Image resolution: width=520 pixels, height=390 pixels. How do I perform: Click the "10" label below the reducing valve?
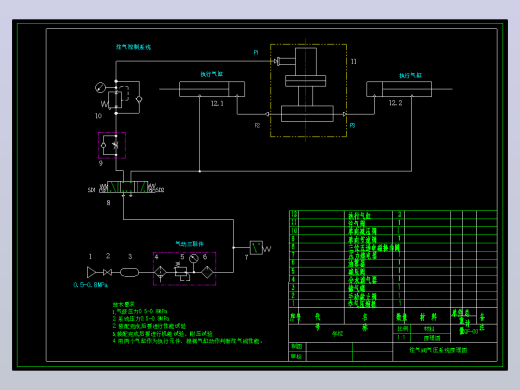click(x=98, y=116)
